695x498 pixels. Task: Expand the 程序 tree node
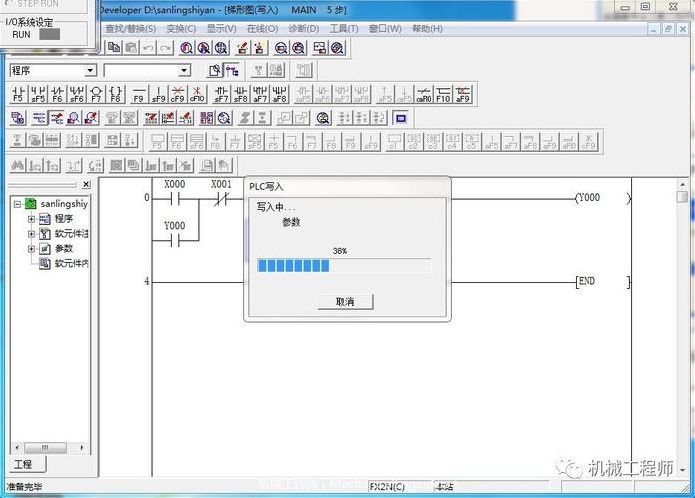31,219
